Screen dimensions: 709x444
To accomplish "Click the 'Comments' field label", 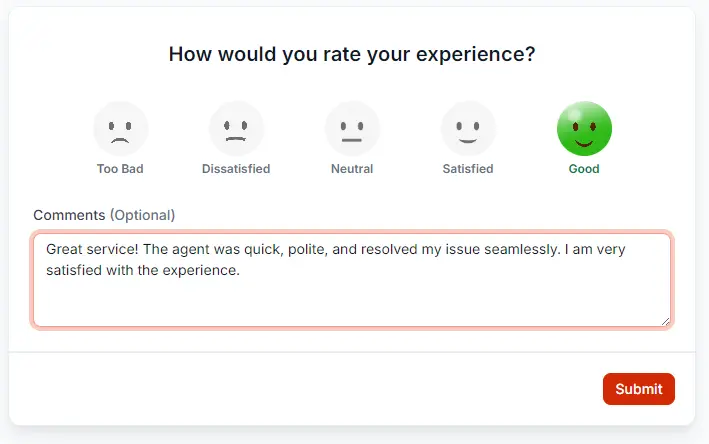I will click(69, 215).
